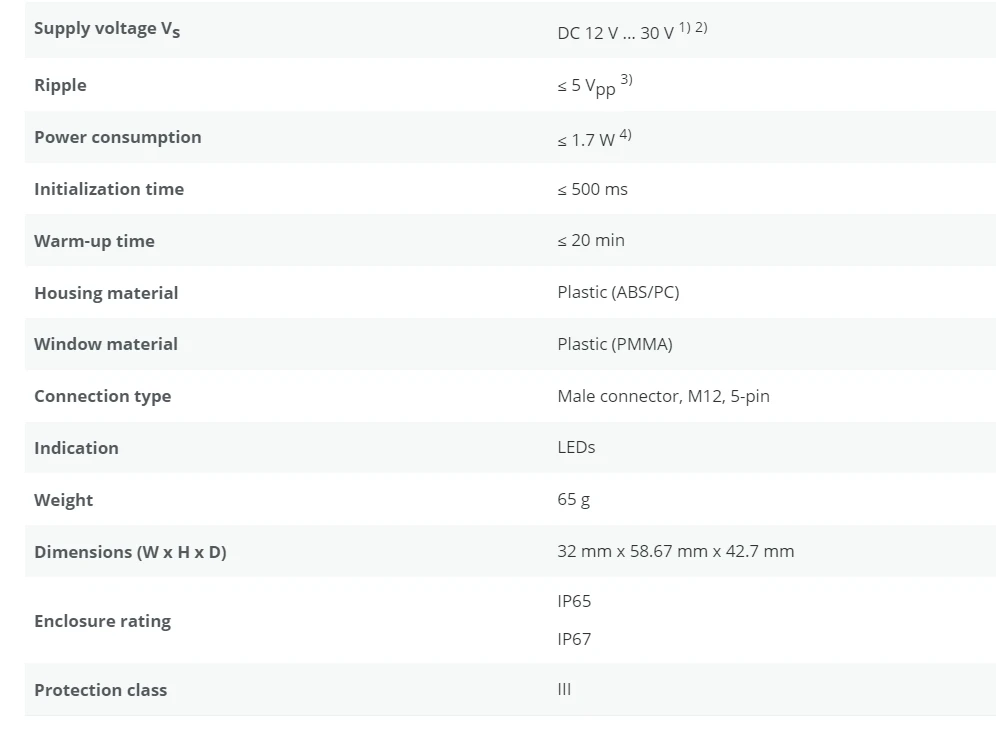The width and height of the screenshot is (996, 744).
Task: Select the IP67 enclosure rating
Action: [574, 639]
